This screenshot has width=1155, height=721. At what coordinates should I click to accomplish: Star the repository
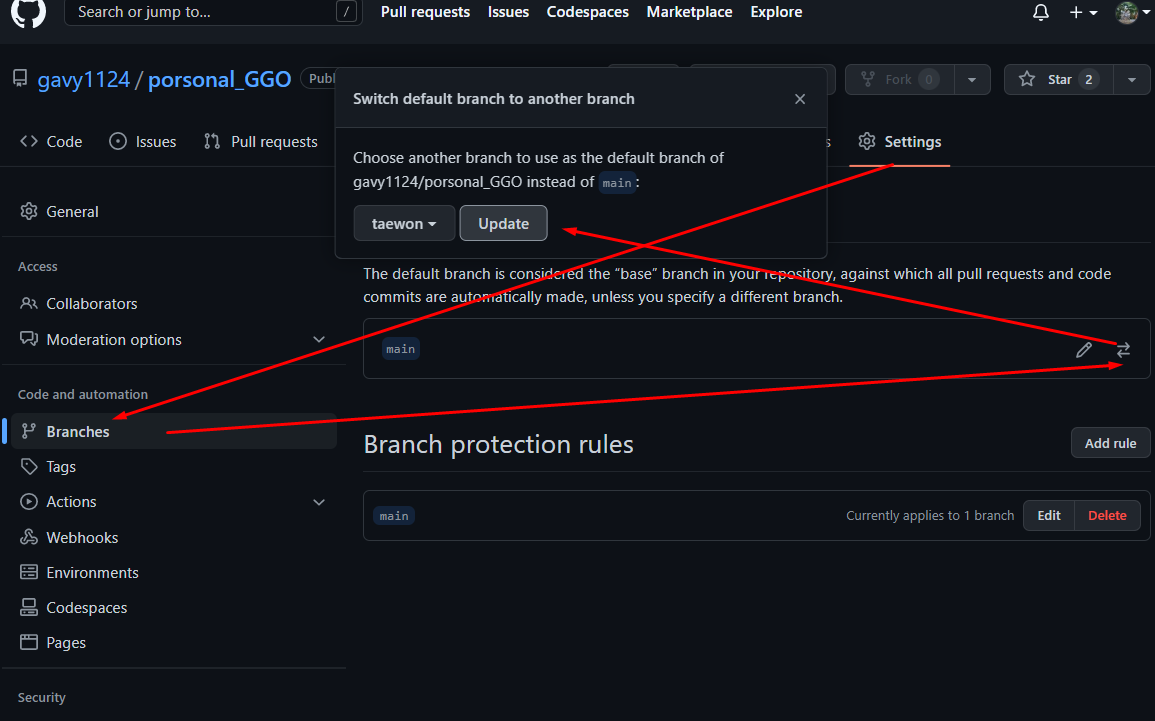coord(1059,80)
